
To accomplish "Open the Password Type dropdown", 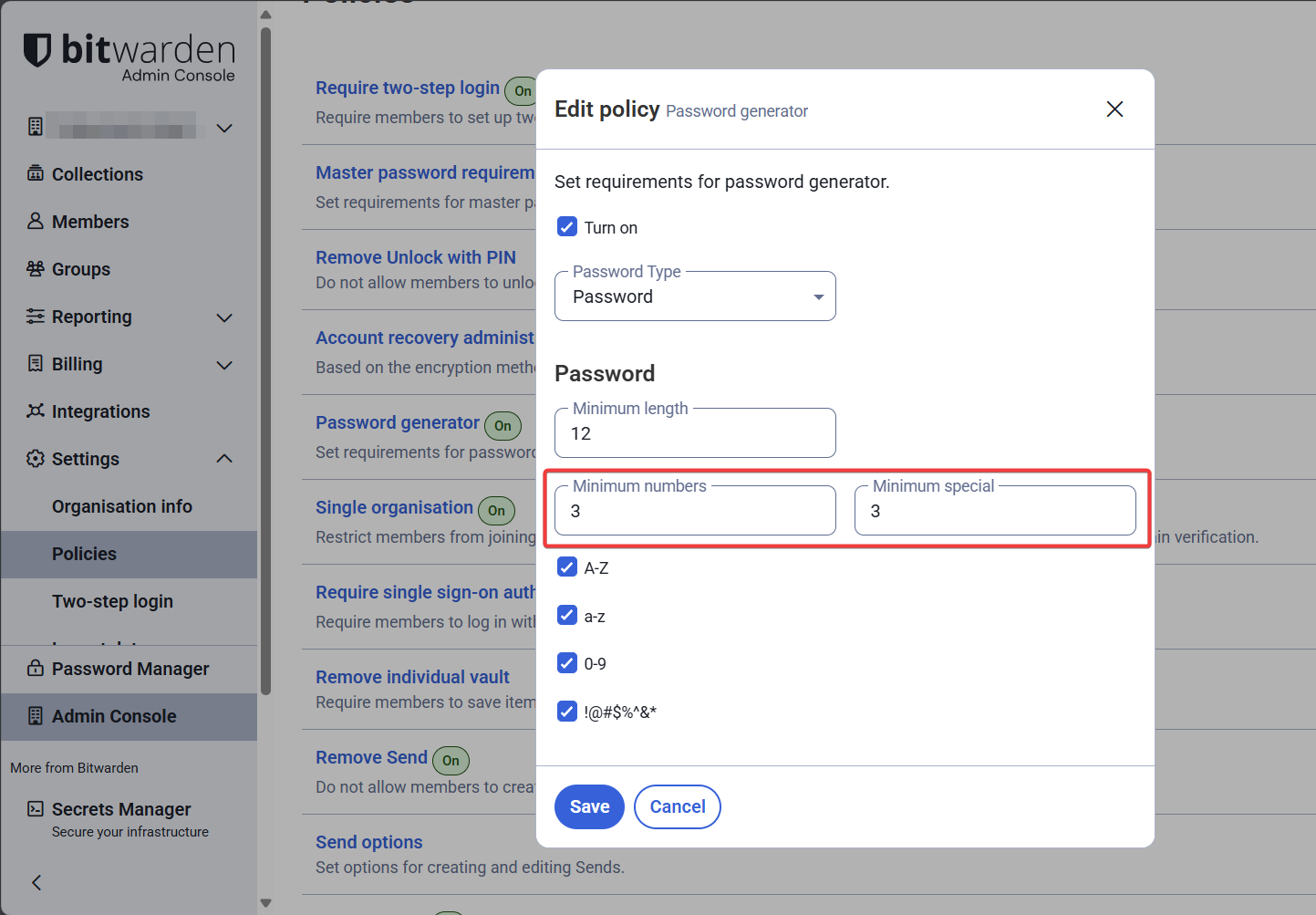I will tap(695, 296).
